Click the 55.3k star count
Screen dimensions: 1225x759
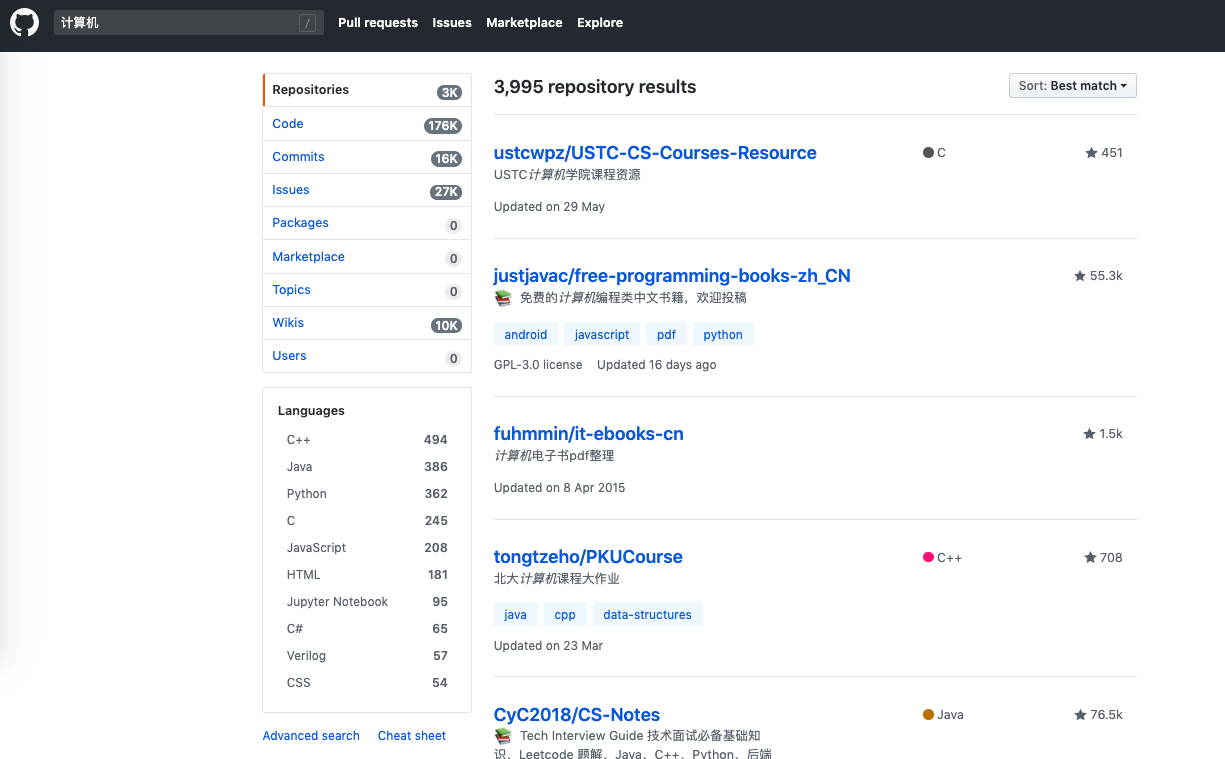pos(1106,276)
